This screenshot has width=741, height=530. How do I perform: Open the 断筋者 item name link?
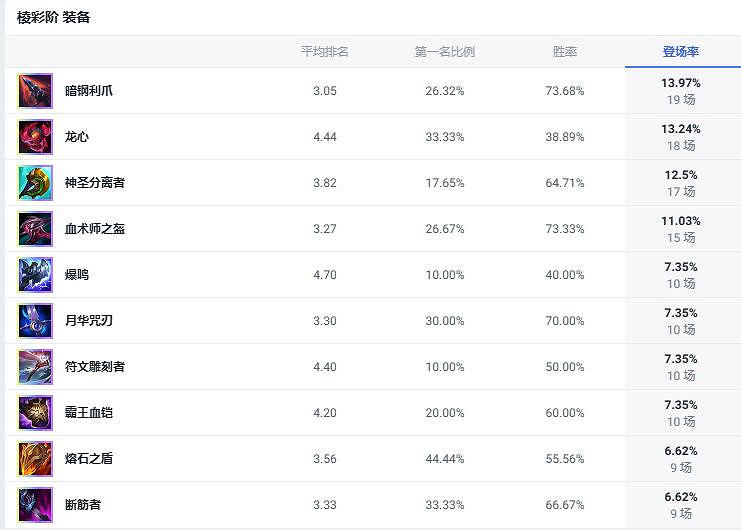(x=83, y=505)
